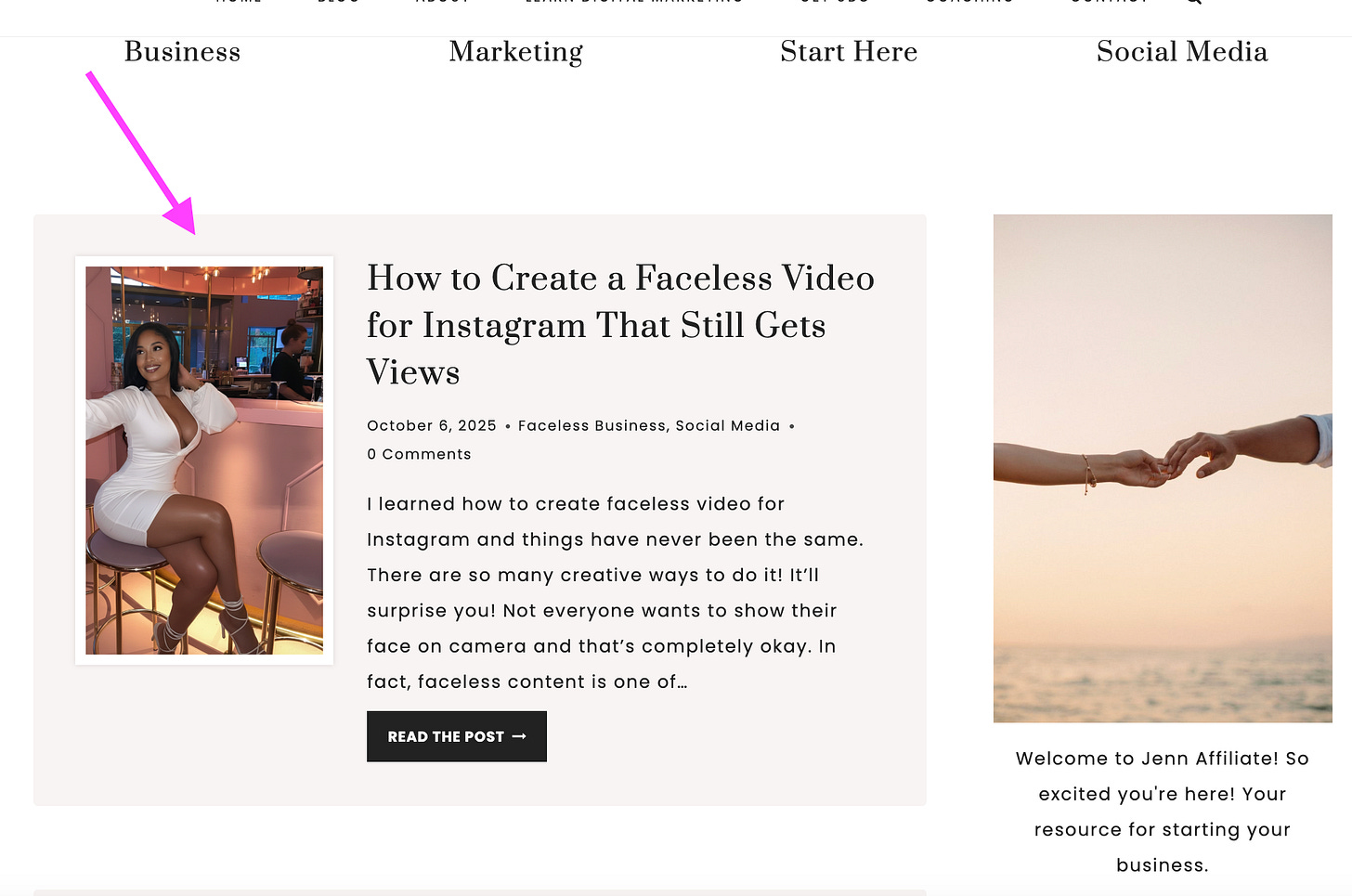Open the woman in white dress post thumbnail
The image size is (1352, 896).
point(204,461)
